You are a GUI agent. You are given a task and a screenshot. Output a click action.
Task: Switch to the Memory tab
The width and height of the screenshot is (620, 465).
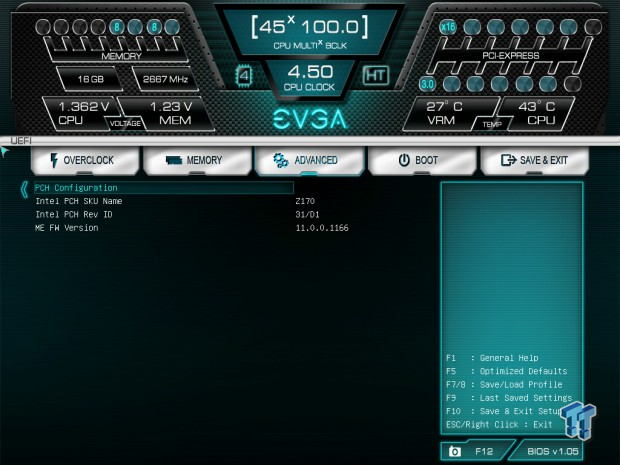coord(197,160)
